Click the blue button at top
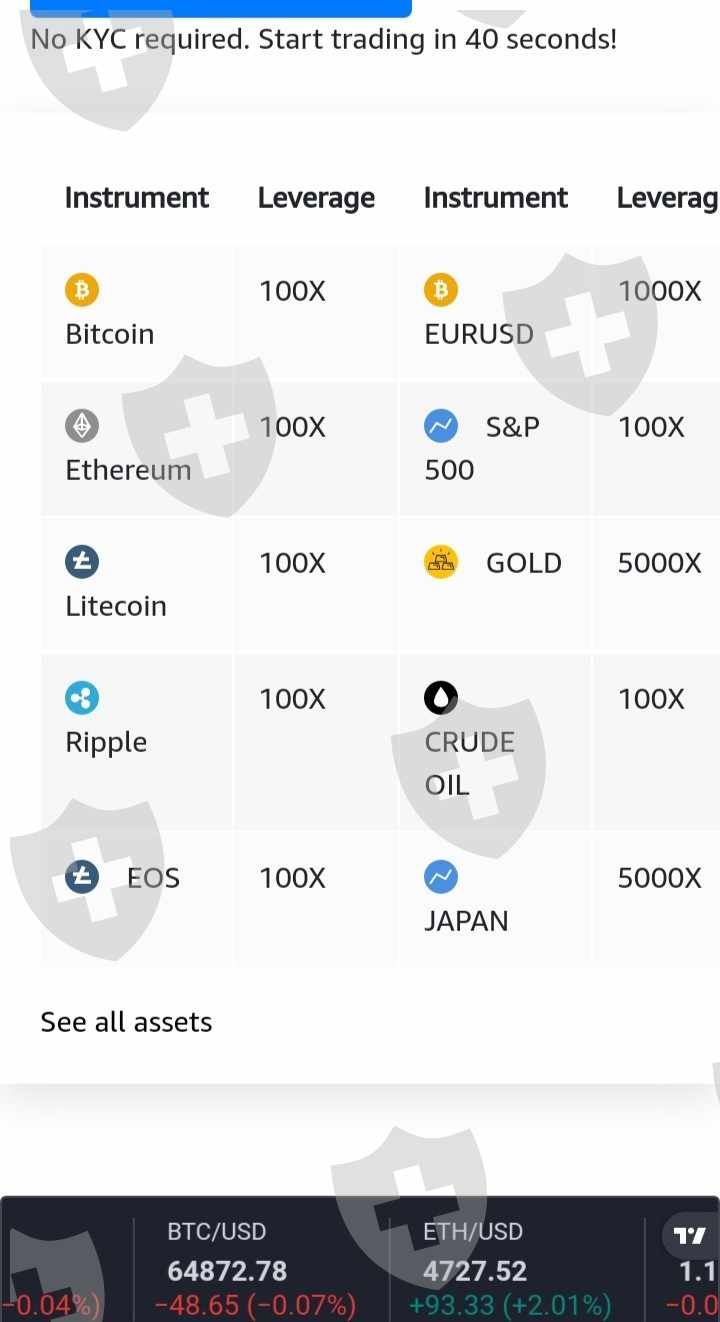Image resolution: width=720 pixels, height=1322 pixels. pos(221,8)
